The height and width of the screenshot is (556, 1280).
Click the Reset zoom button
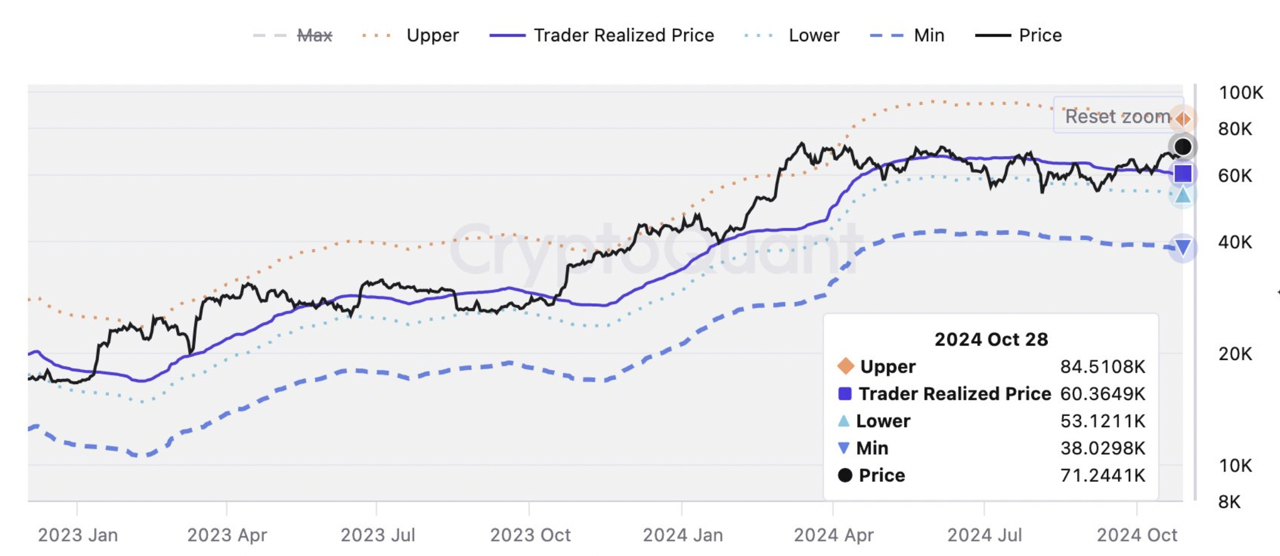click(x=1117, y=116)
